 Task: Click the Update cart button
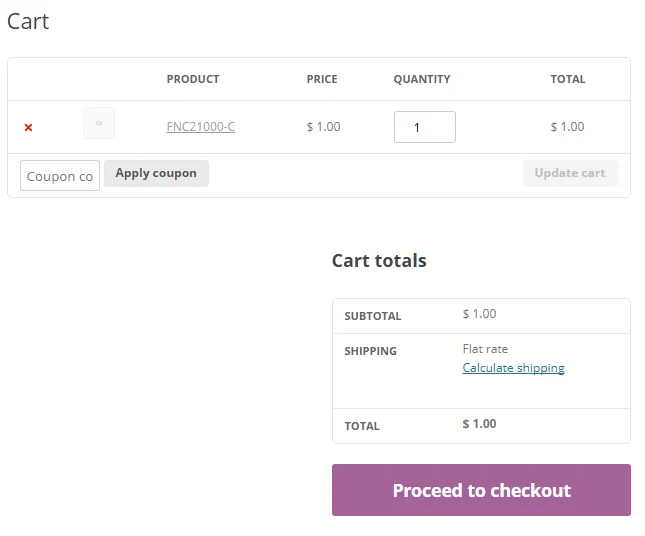(570, 173)
